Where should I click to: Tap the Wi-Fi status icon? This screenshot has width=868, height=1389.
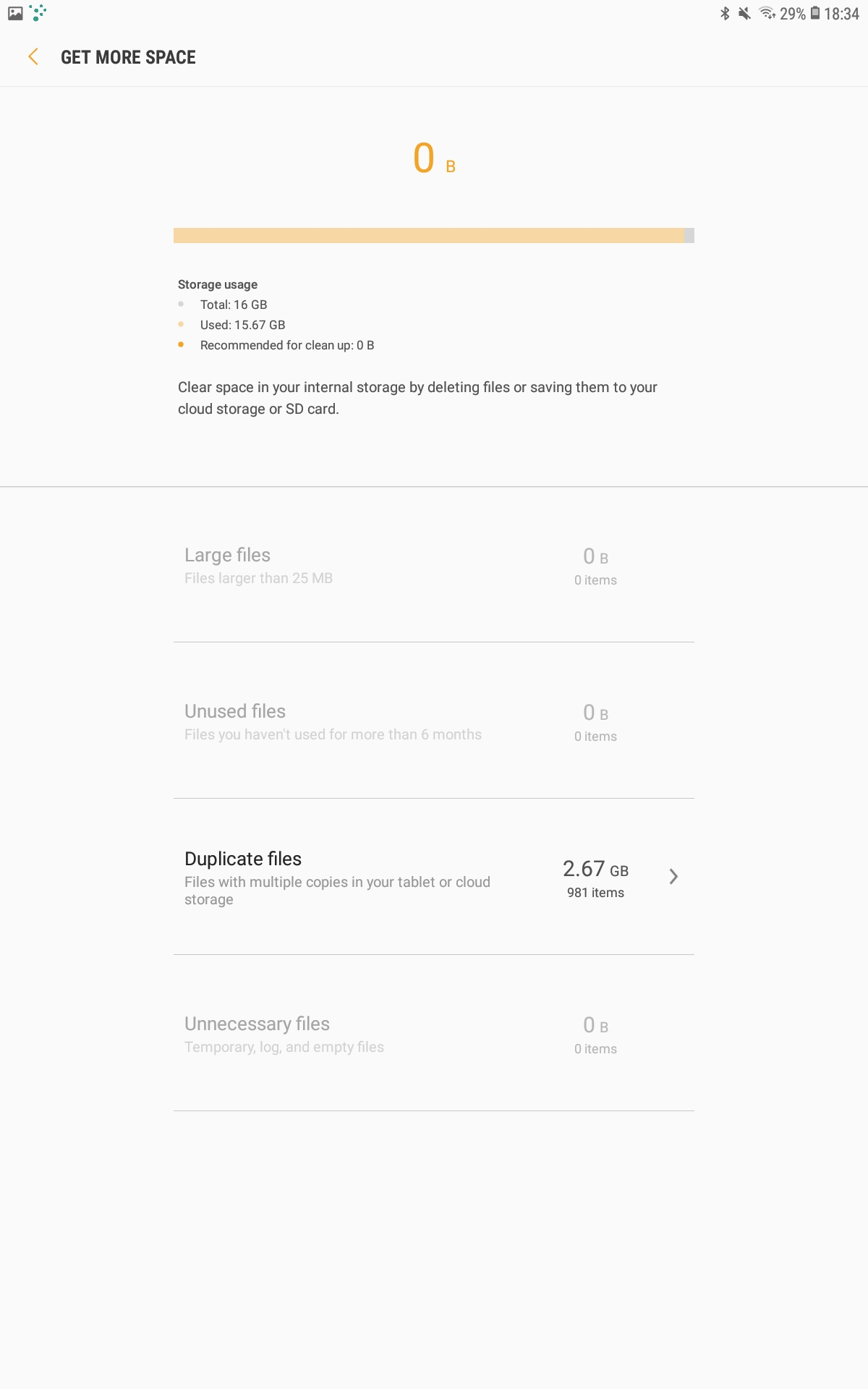click(767, 13)
